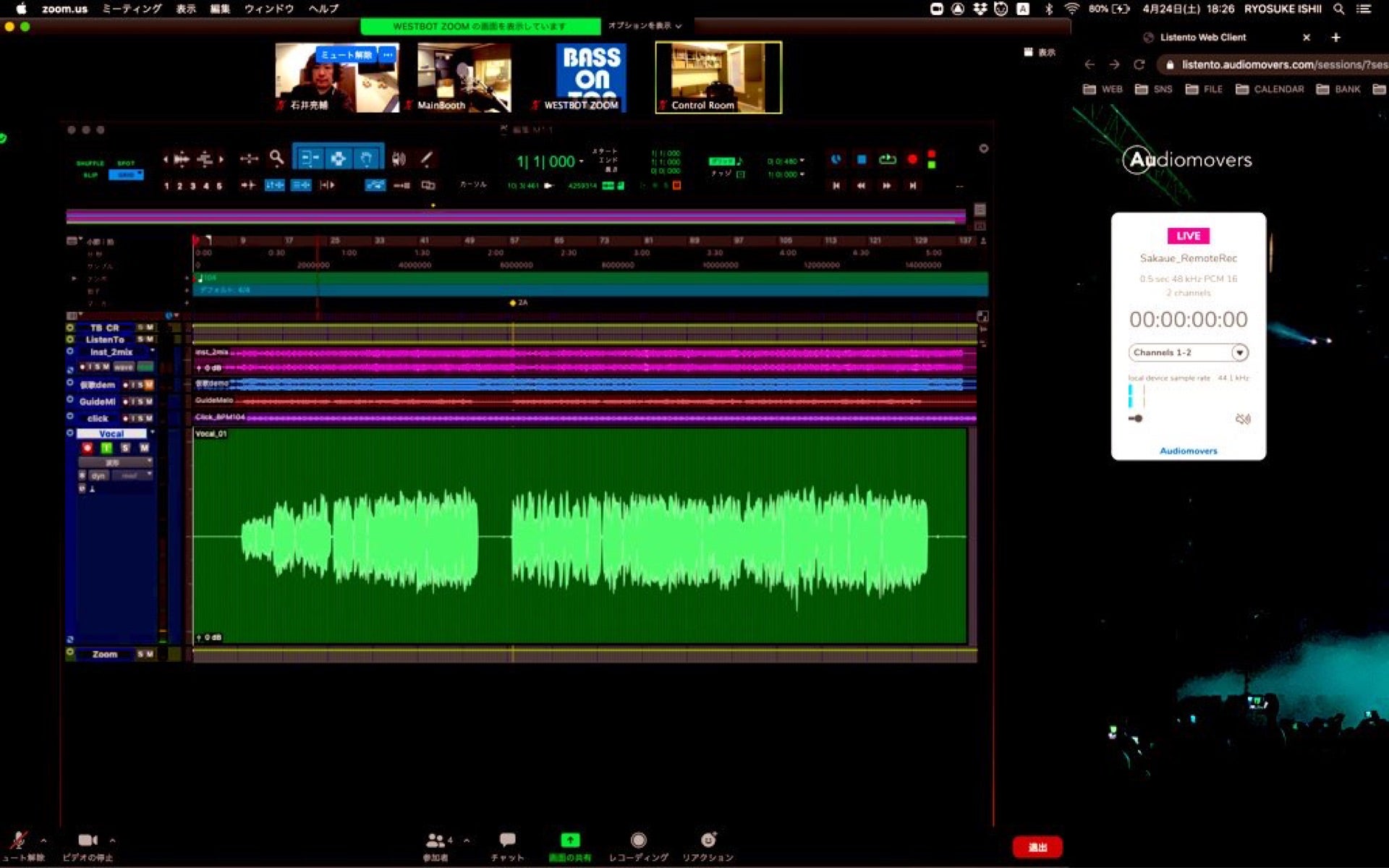Image resolution: width=1389 pixels, height=868 pixels.
Task: Reload the Listento browser page
Action: coord(1139,64)
